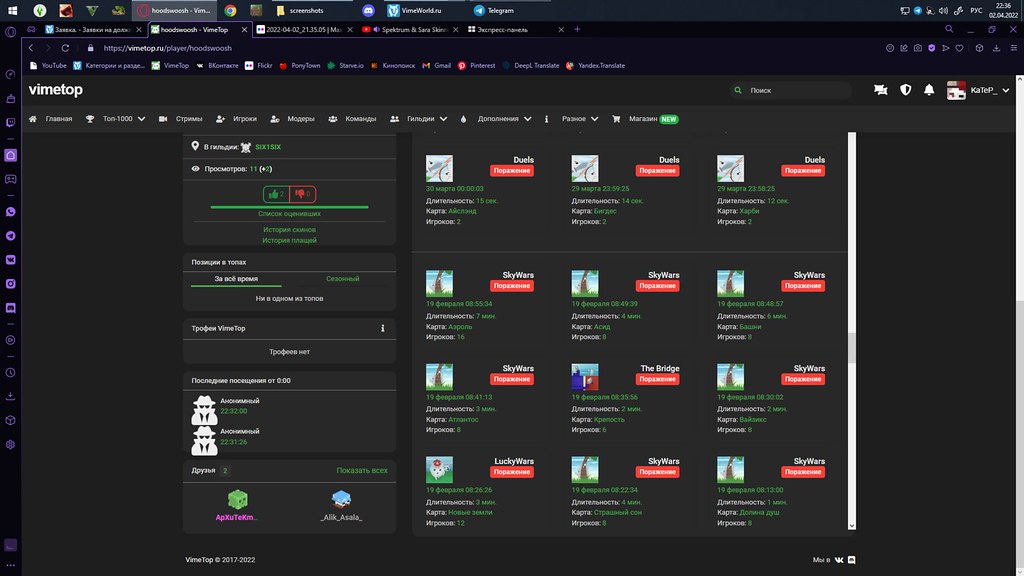The image size is (1024, 576).
Task: Click the Поиск search field
Action: [x=790, y=90]
